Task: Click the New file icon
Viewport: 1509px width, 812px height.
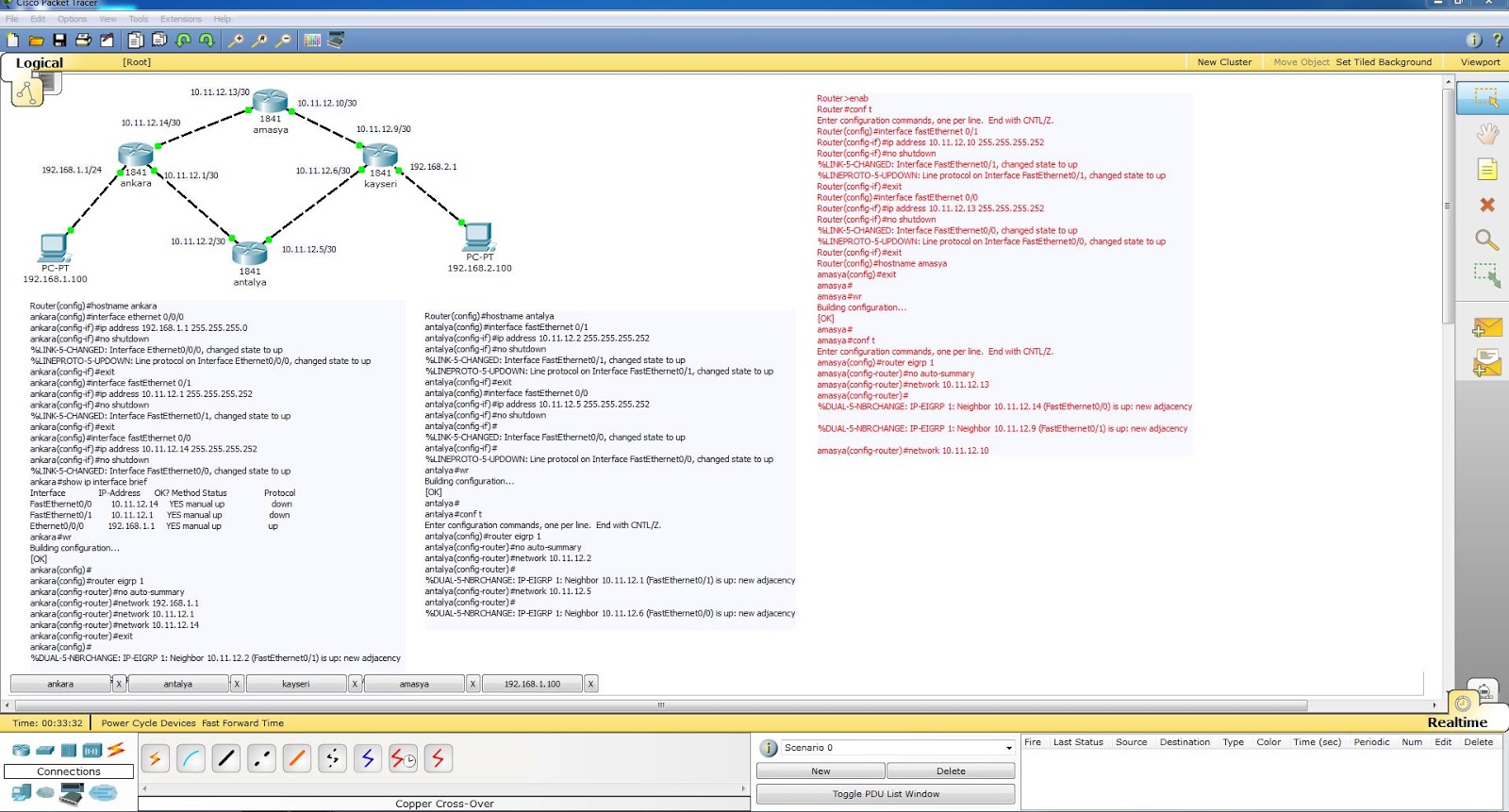Action: coord(12,40)
